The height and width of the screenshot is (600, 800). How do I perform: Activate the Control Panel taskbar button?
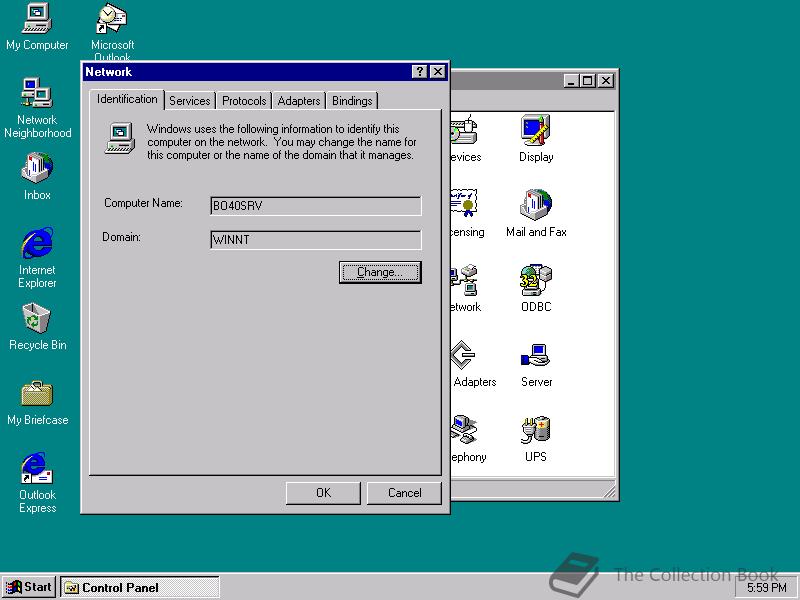(140, 587)
